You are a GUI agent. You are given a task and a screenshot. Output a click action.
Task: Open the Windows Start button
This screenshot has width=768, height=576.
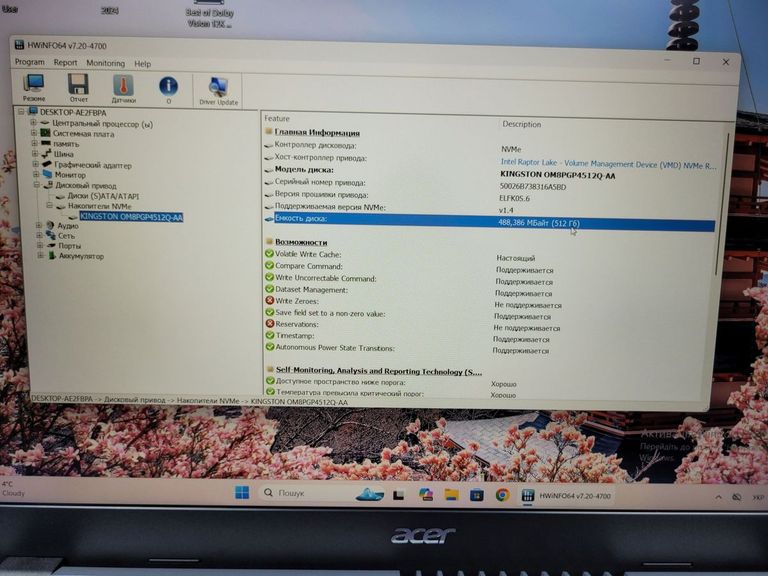(242, 492)
